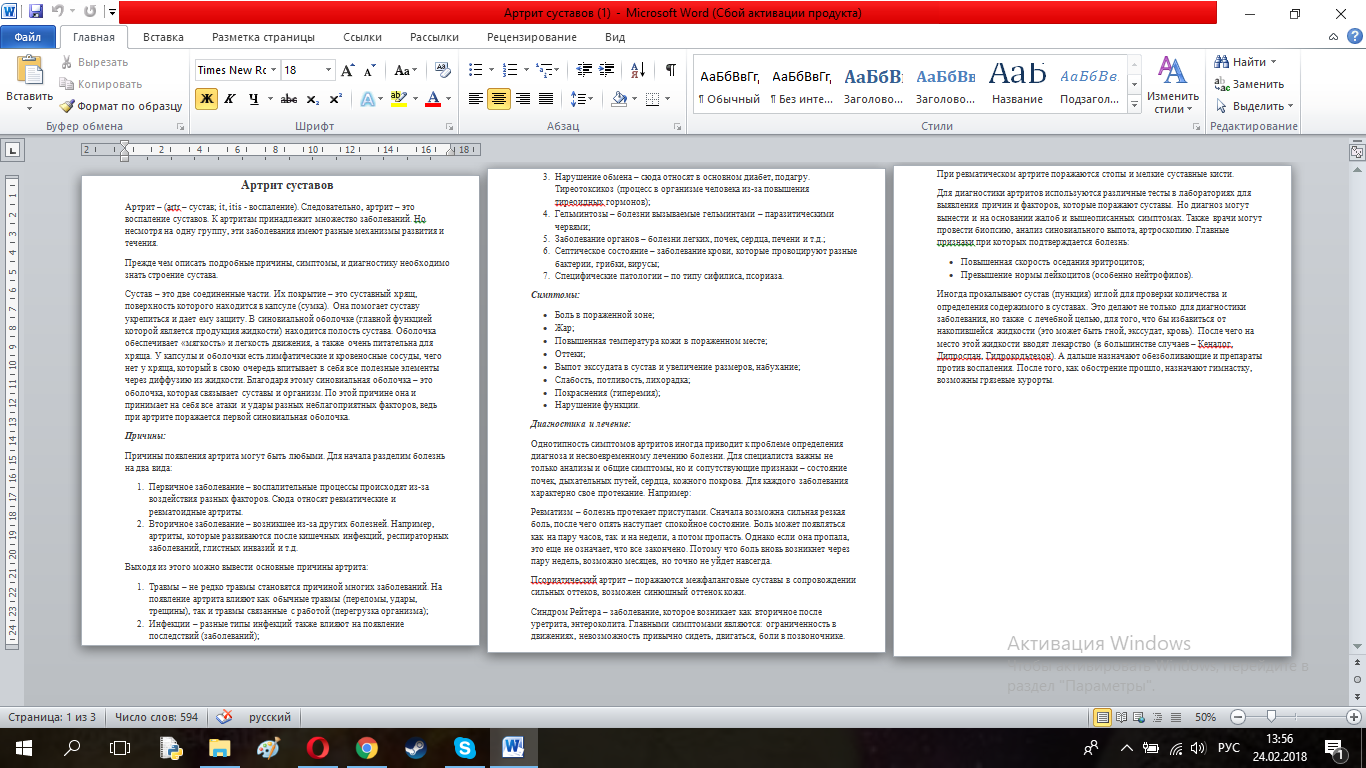This screenshot has width=1366, height=768.
Task: Open Word Help question mark icon
Action: point(1353,38)
